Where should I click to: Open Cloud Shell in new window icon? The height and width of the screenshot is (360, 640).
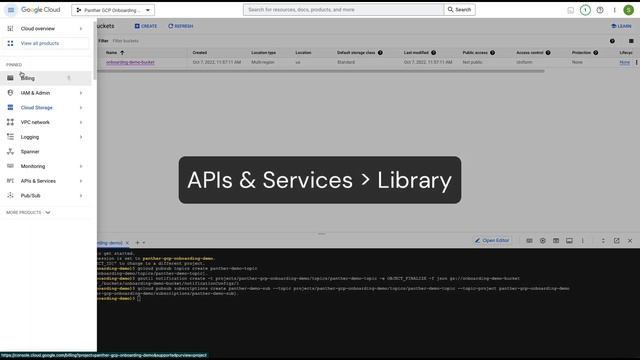pos(616,241)
